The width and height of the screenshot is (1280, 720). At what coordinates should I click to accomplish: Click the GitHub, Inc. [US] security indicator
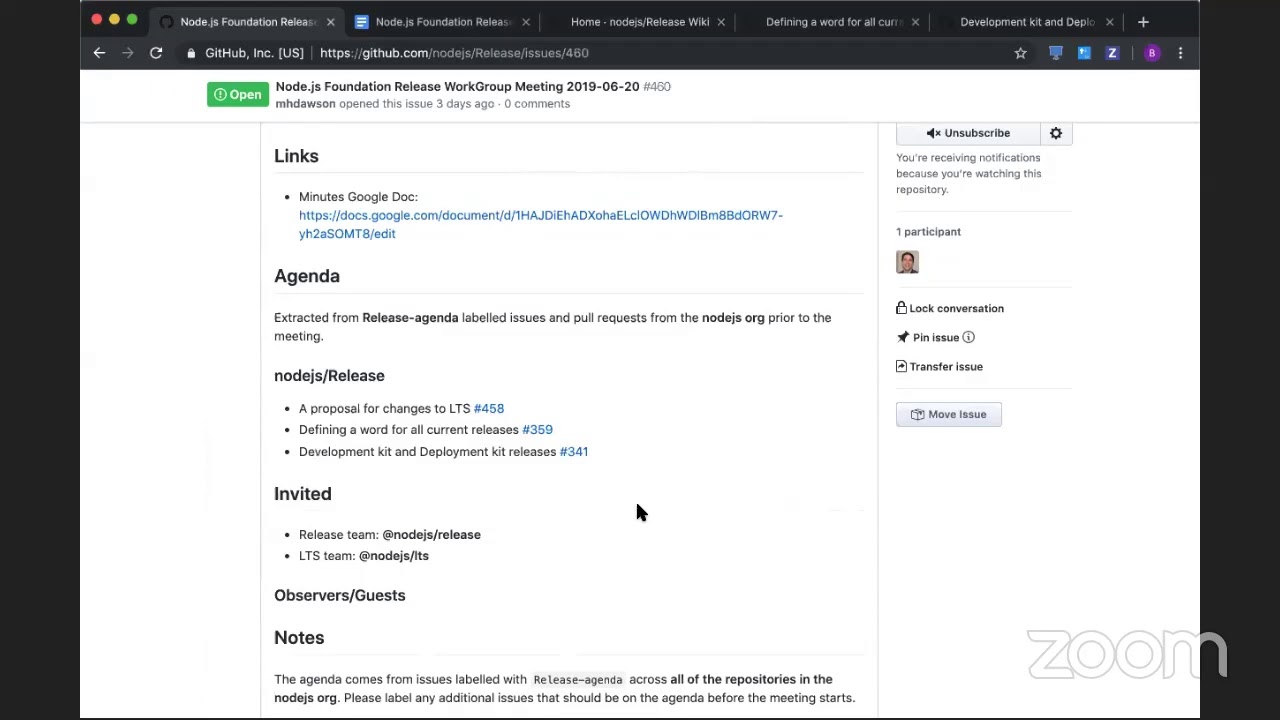[x=245, y=53]
